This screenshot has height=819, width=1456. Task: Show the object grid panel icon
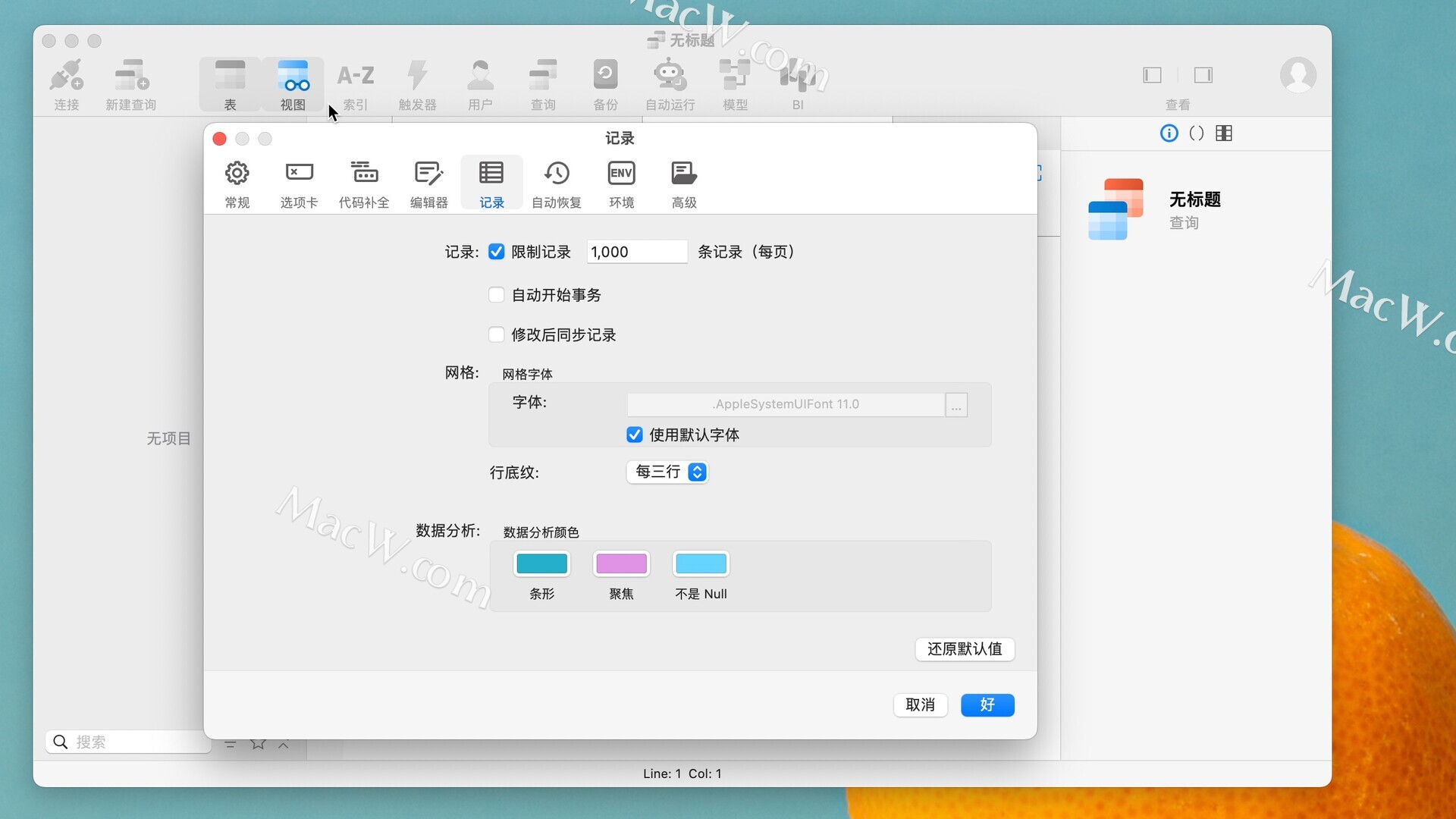[x=1224, y=133]
